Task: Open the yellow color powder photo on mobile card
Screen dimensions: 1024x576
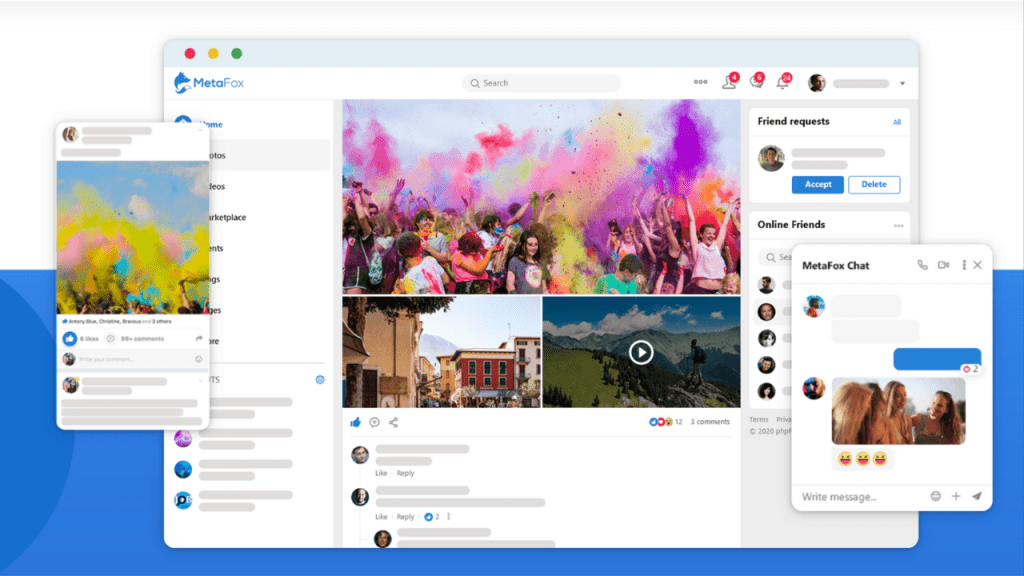Action: click(x=133, y=238)
